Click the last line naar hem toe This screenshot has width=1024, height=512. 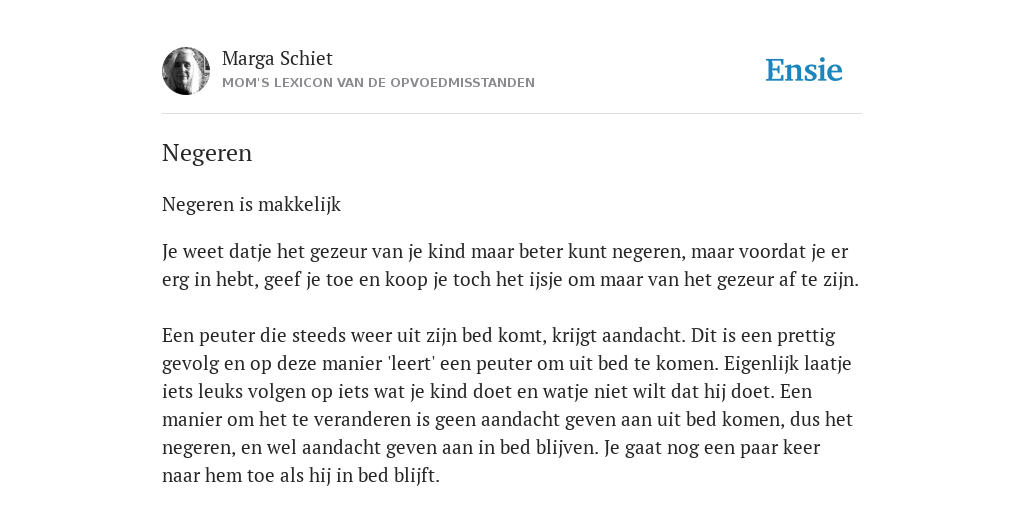(300, 475)
